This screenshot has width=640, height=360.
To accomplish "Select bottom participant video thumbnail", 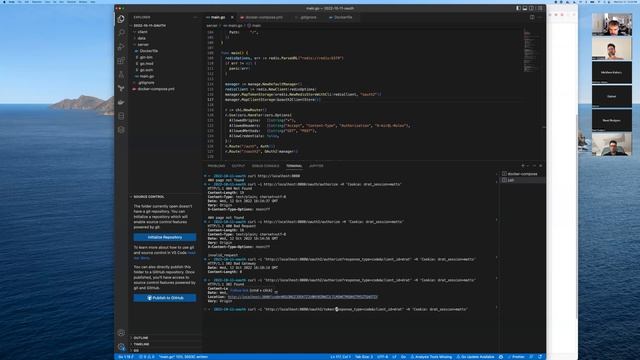I will pyautogui.click(x=612, y=144).
